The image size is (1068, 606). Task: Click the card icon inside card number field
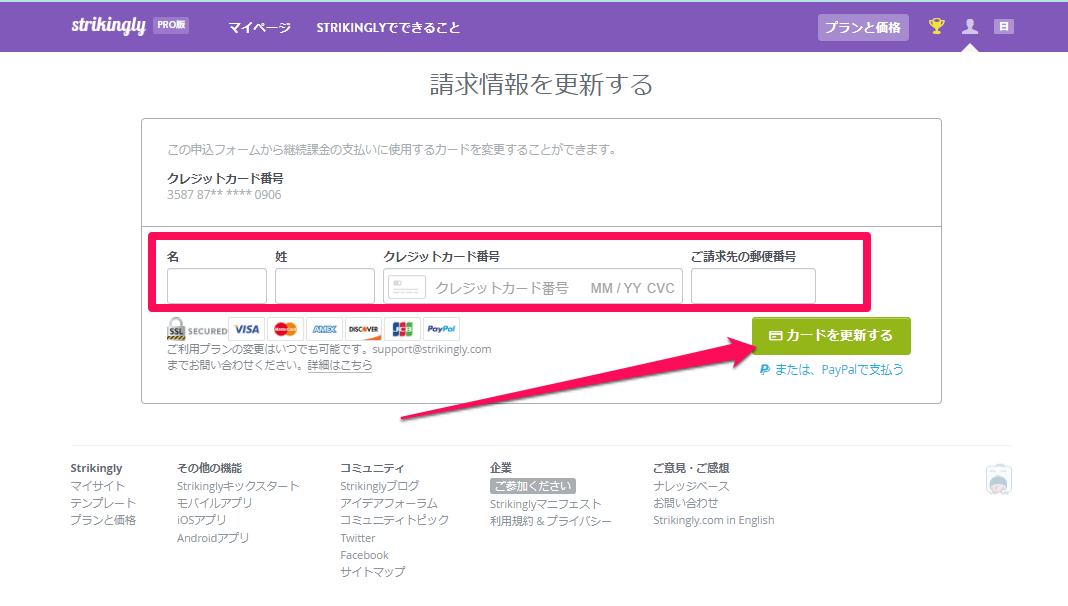coord(407,287)
